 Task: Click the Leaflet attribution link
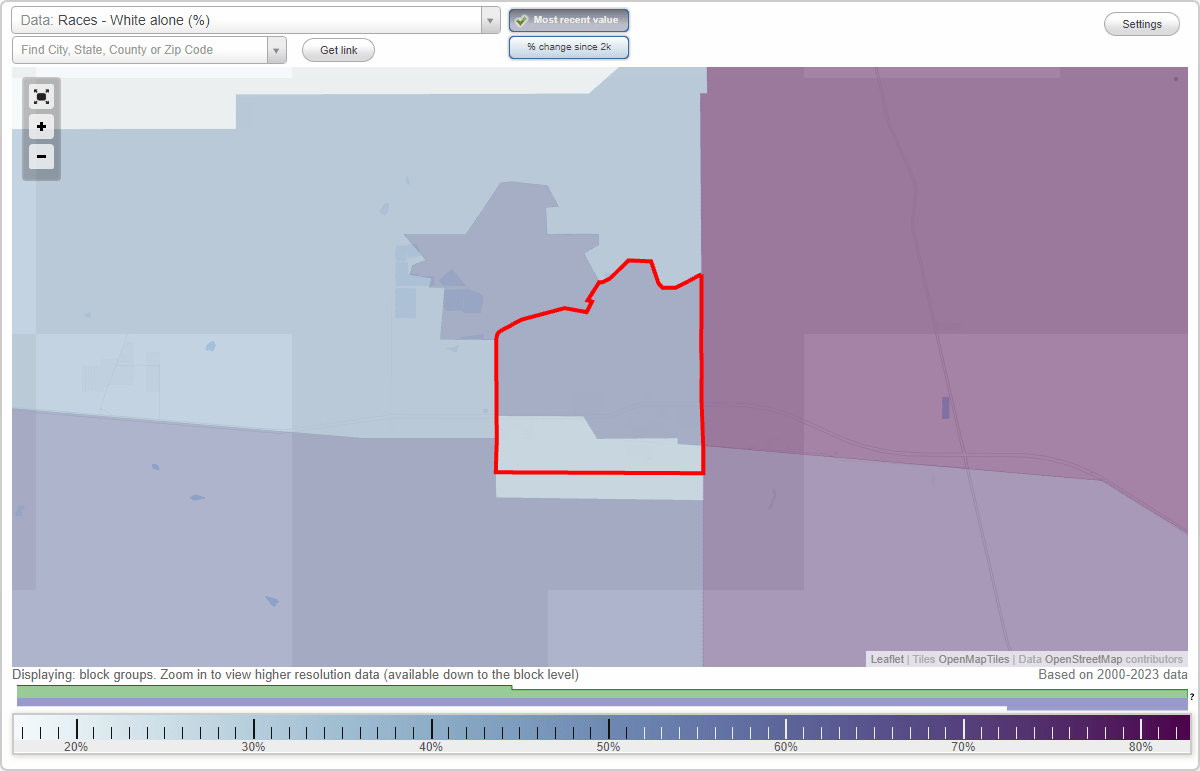coord(886,659)
